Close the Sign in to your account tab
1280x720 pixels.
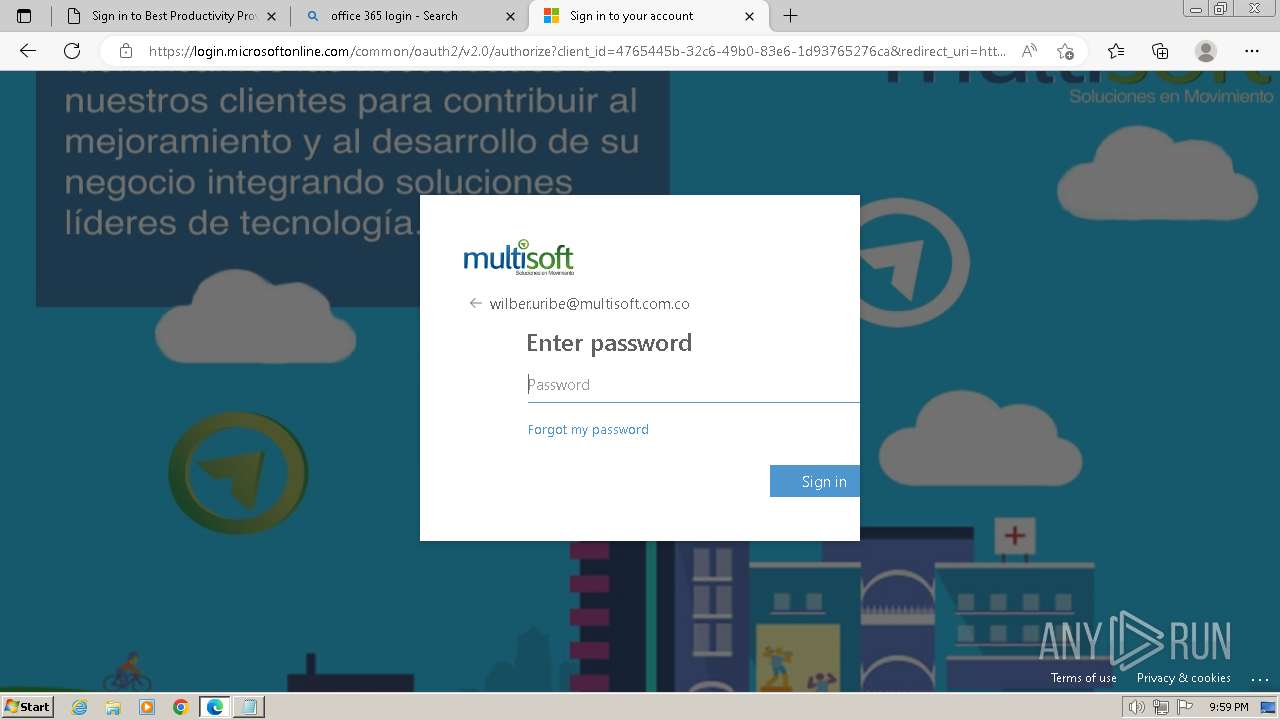750,16
